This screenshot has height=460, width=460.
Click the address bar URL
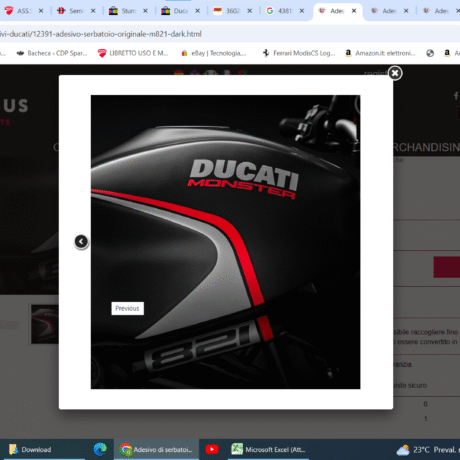pyautogui.click(x=101, y=34)
